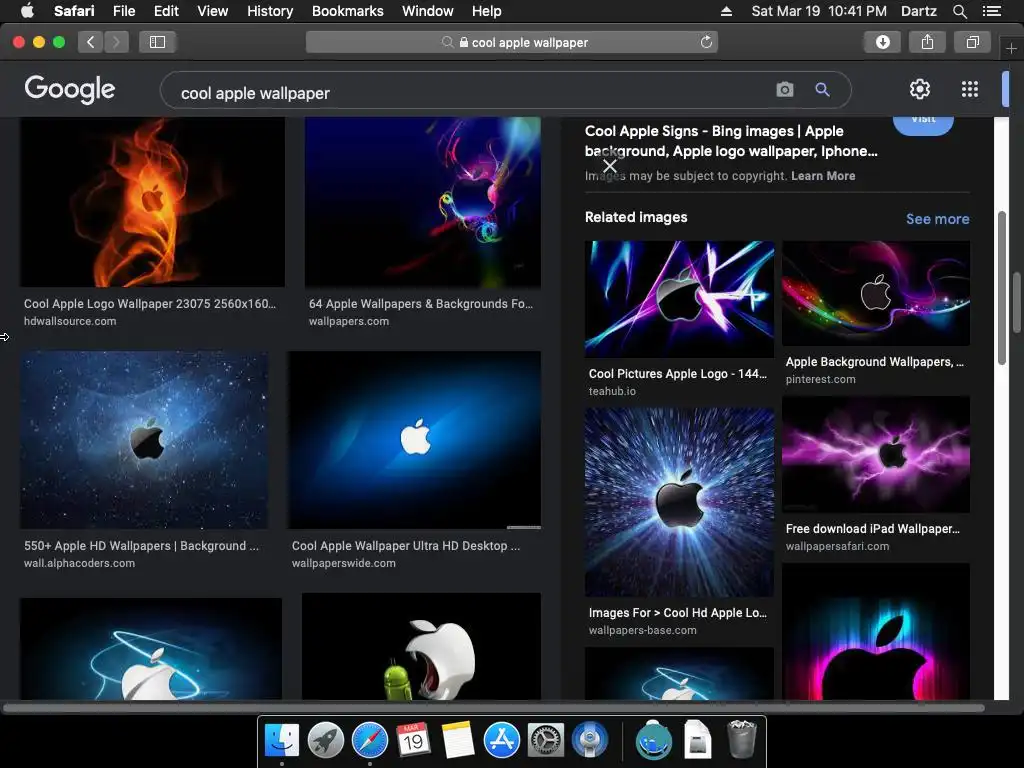Select the blue glow Apple wallpaper thumbnail

414,440
